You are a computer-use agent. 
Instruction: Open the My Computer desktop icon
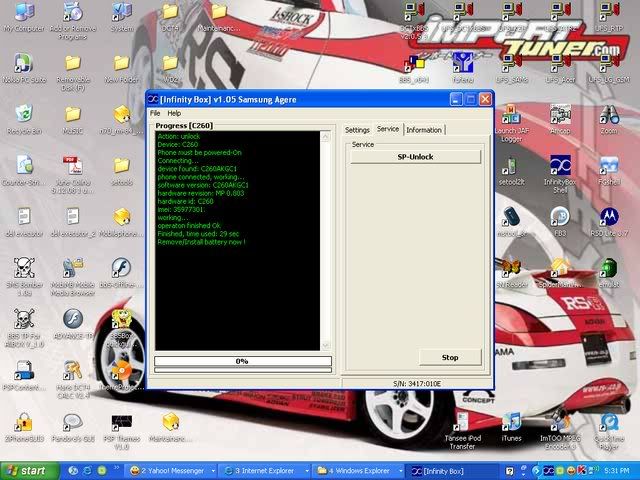tap(24, 17)
